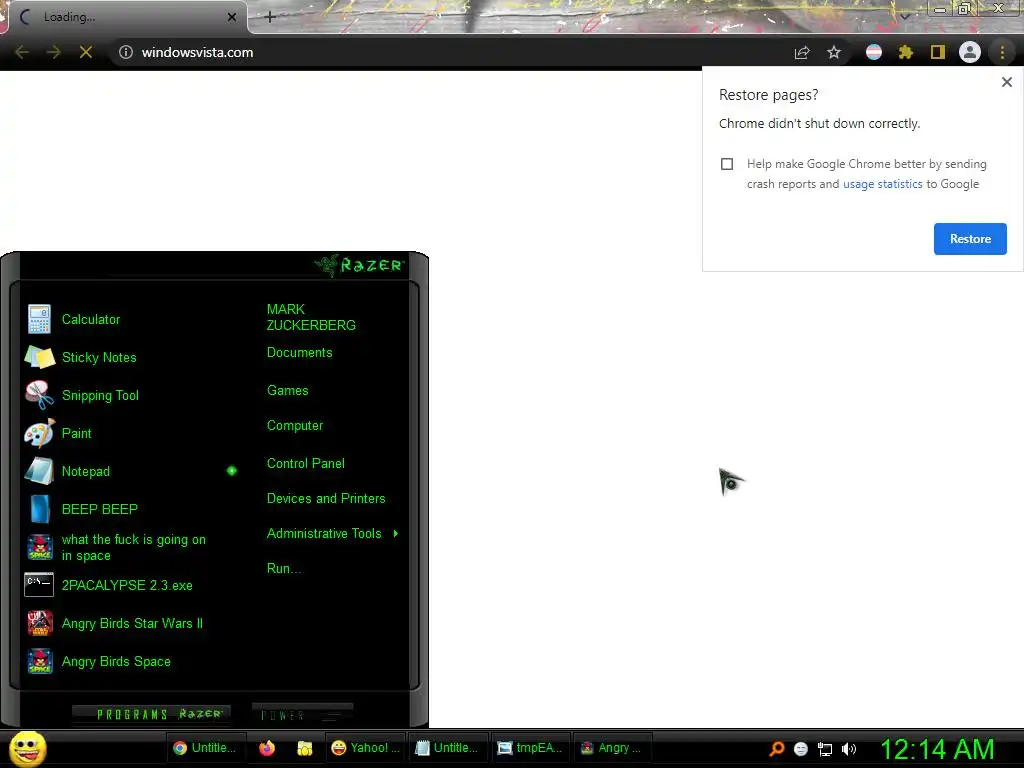Click the 12:14 AM clock
Screen dimensions: 1024x768
937,749
